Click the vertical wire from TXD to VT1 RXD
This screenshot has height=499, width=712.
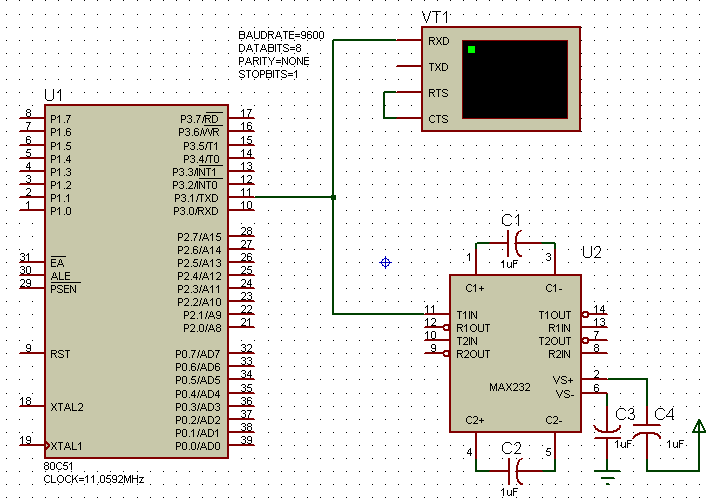pos(333,118)
